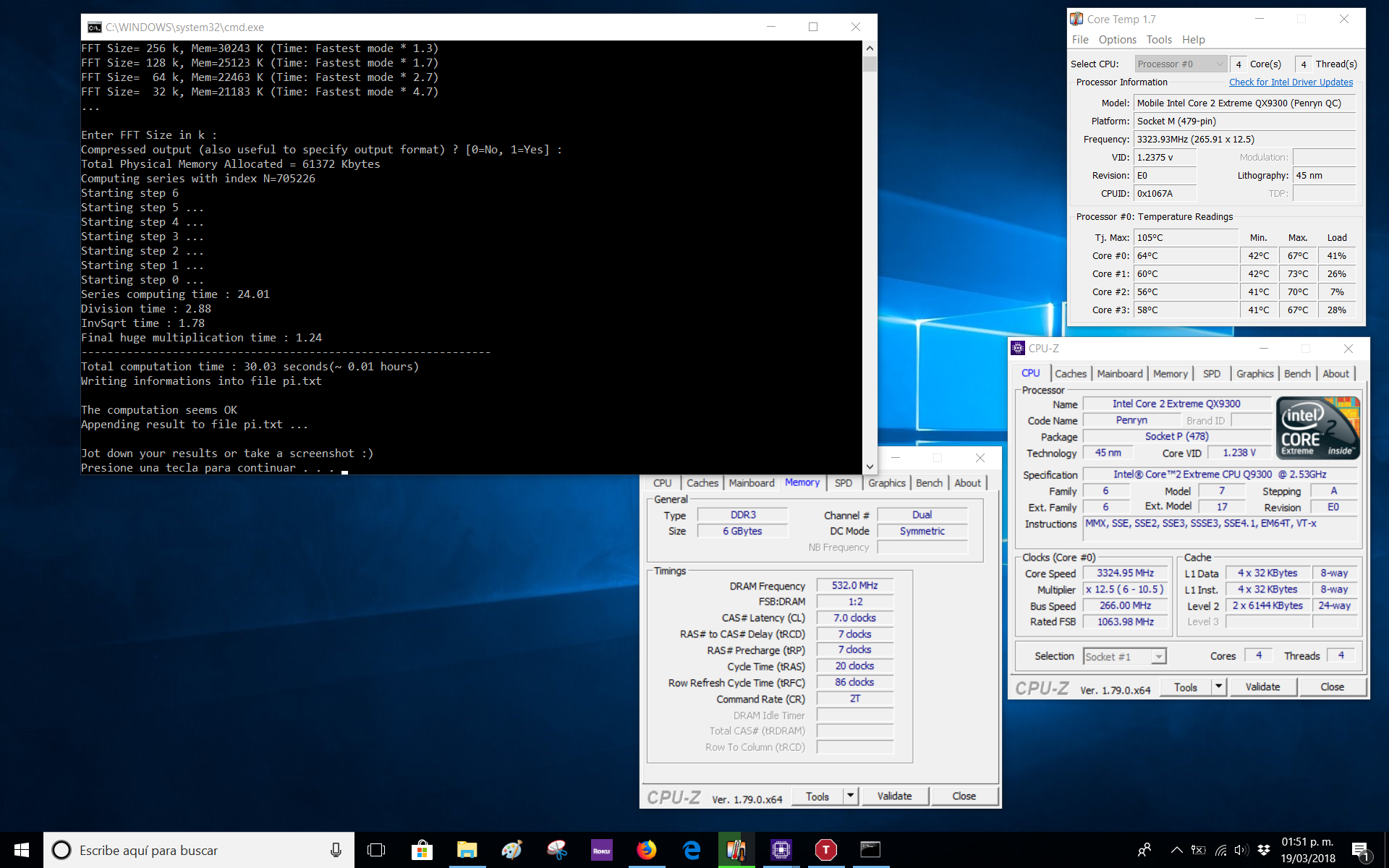Switch to Caches tab in Memory CPU-Z window

pyautogui.click(x=702, y=482)
